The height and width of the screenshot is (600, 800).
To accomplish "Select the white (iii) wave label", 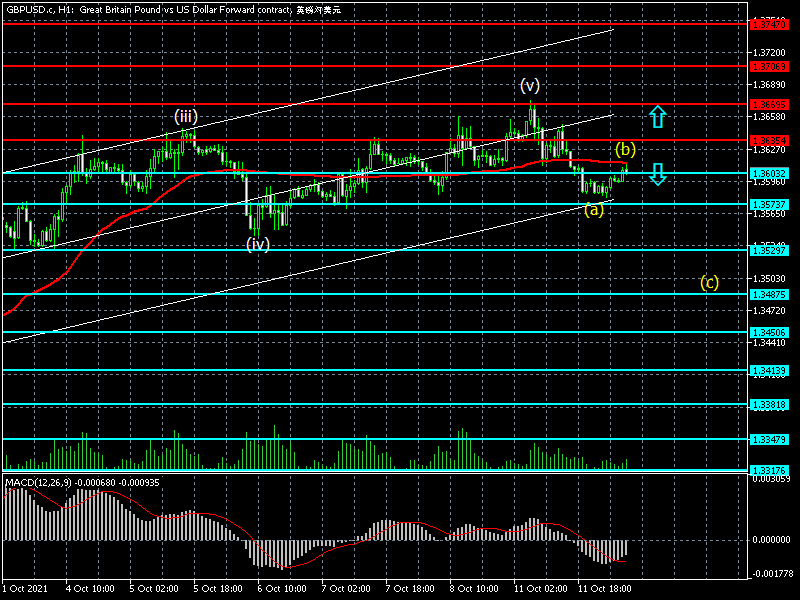I will pos(185,117).
